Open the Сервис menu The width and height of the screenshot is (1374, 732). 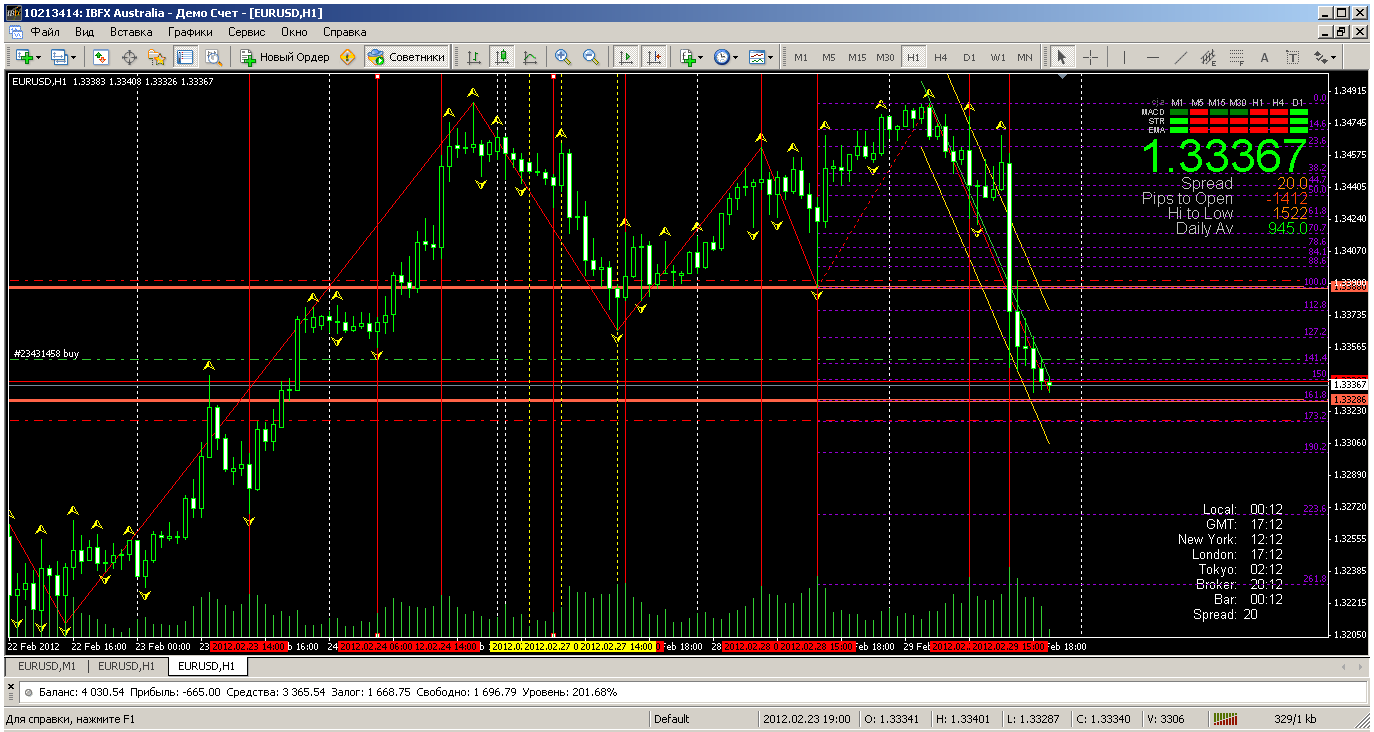(x=247, y=32)
